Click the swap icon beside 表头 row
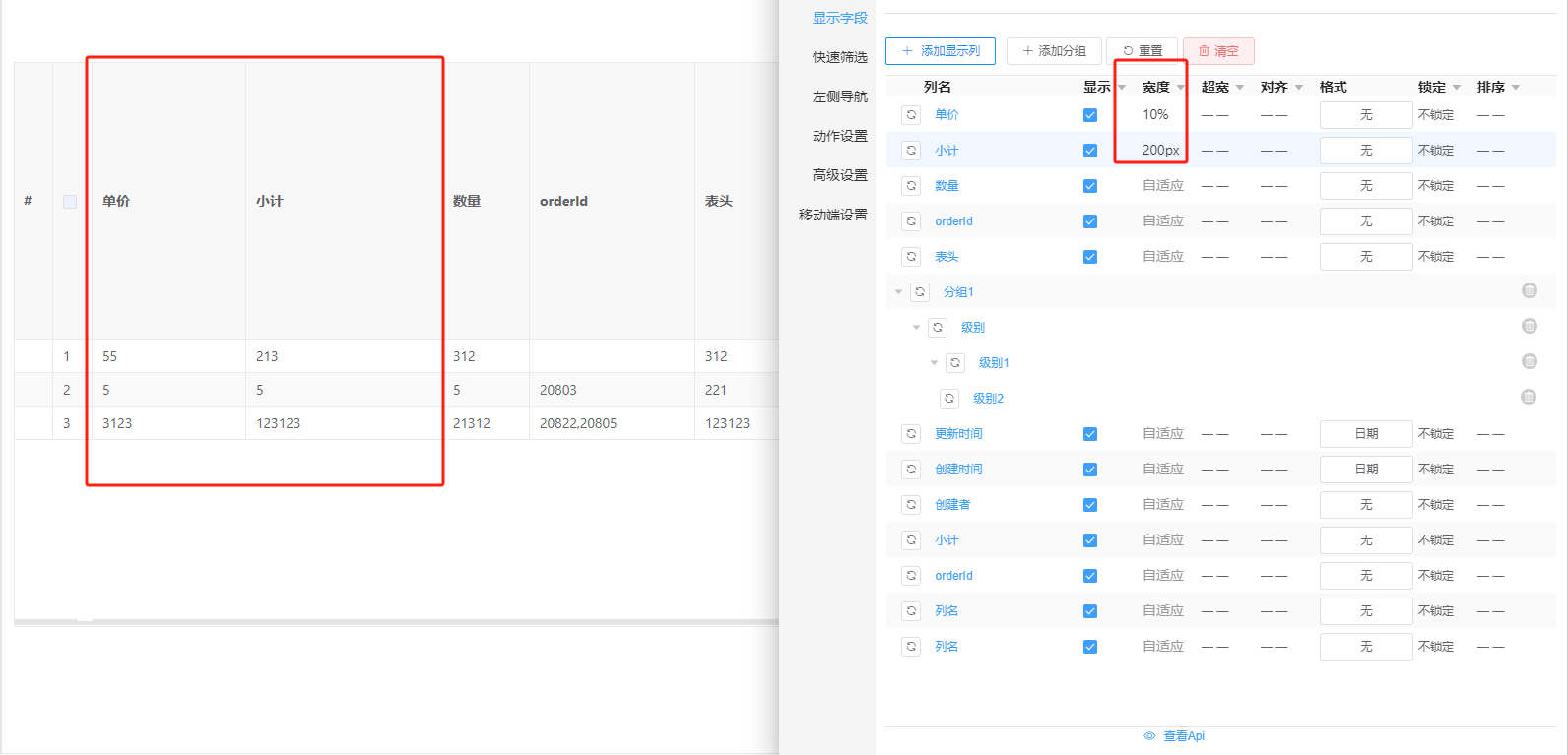 (x=911, y=257)
